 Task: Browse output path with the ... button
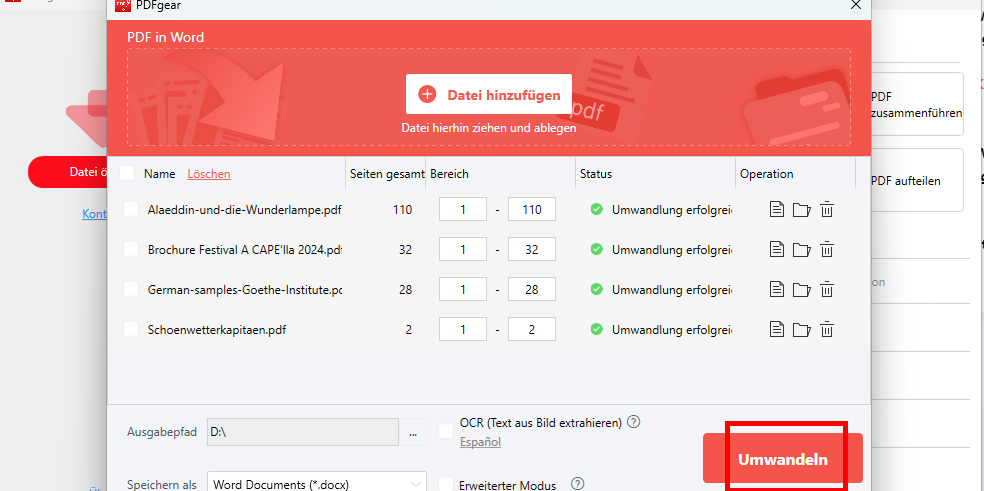(x=413, y=432)
